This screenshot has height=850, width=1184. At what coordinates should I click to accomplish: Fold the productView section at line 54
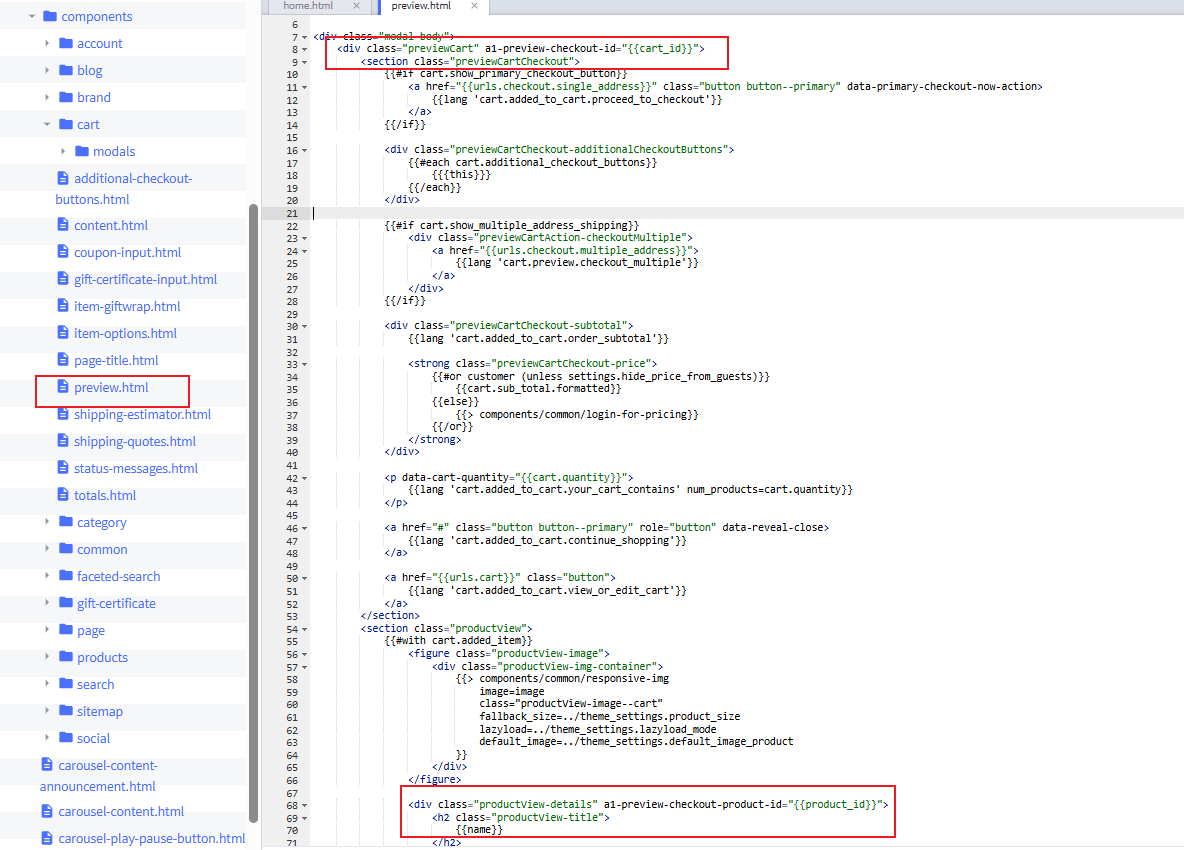pyautogui.click(x=305, y=629)
